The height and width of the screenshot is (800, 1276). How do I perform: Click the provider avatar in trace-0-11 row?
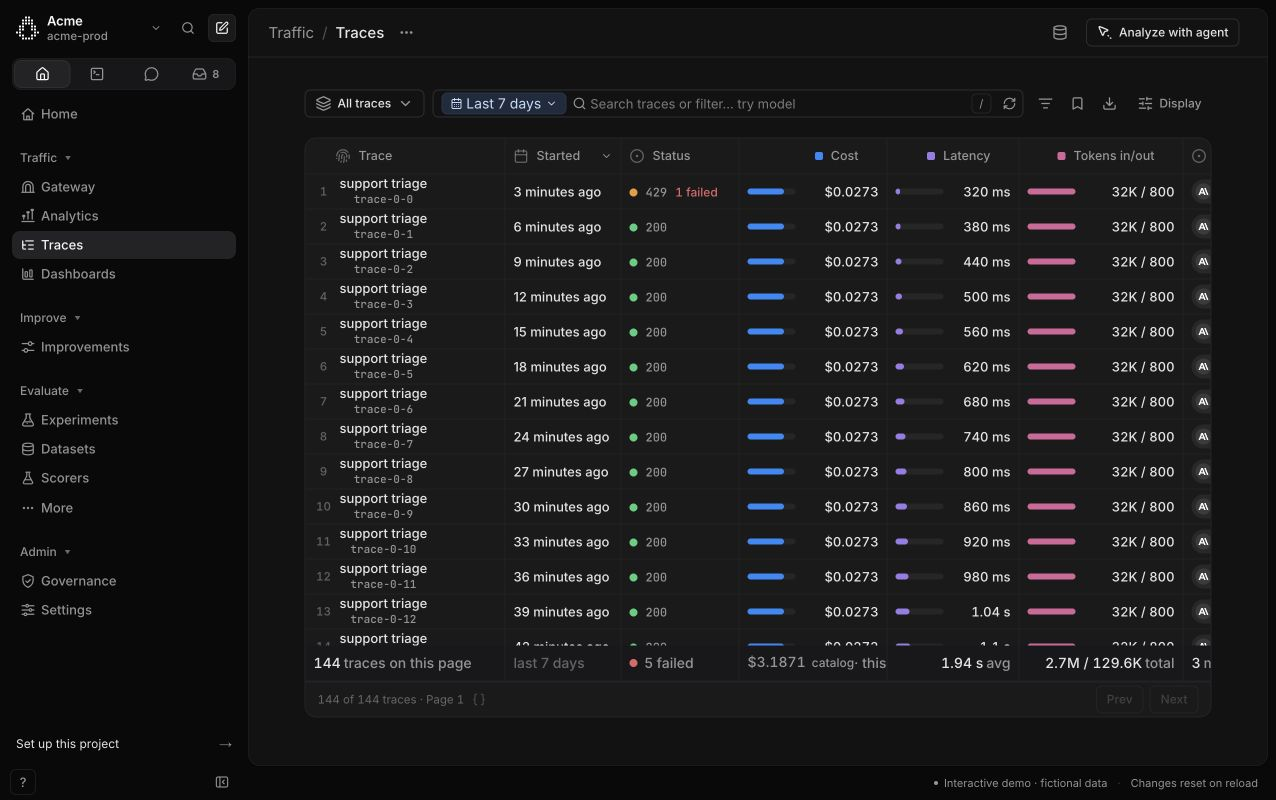(x=1202, y=577)
